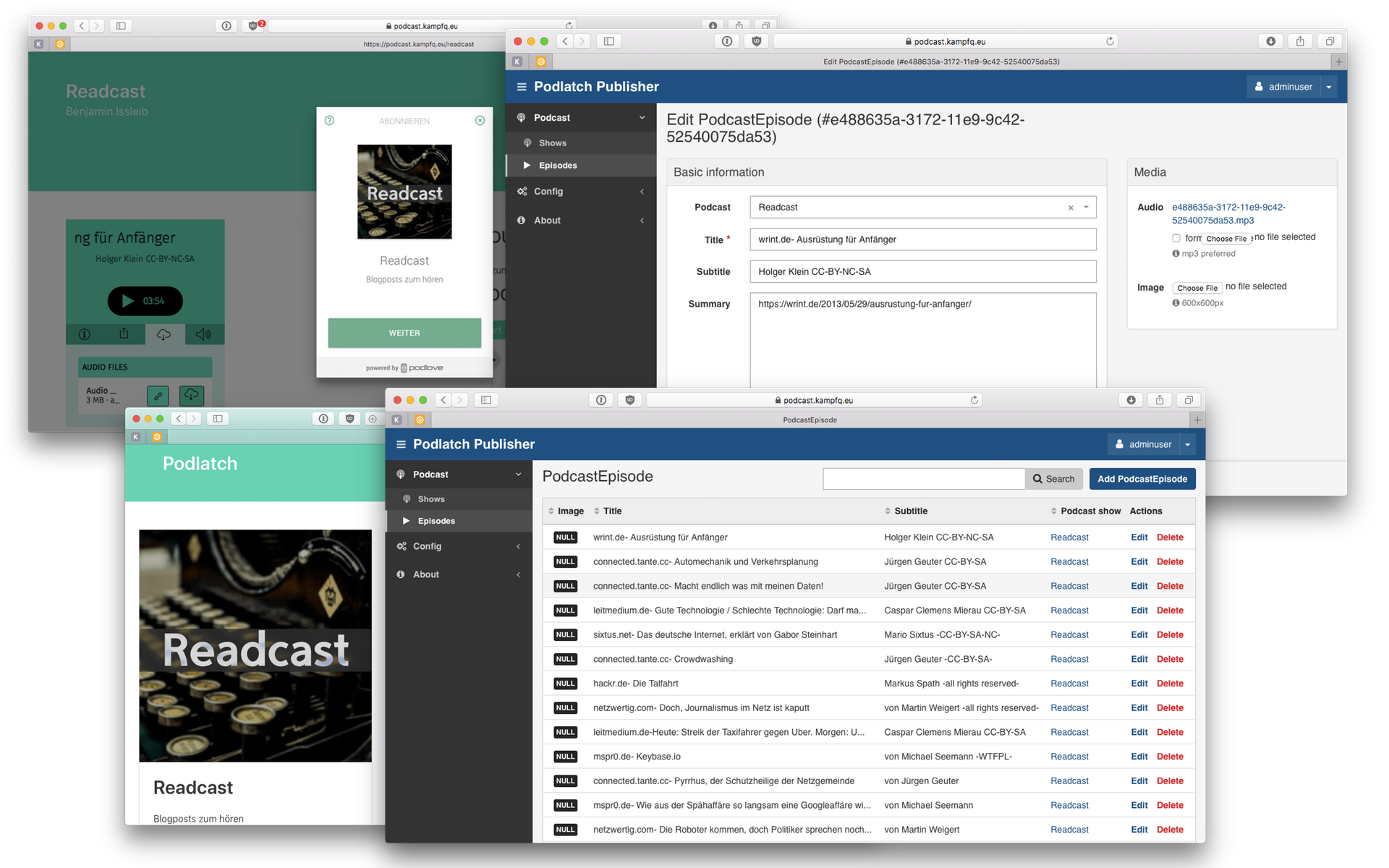The image size is (1389, 868).
Task: Close the Abonnieren subscribe popup
Action: [x=480, y=121]
